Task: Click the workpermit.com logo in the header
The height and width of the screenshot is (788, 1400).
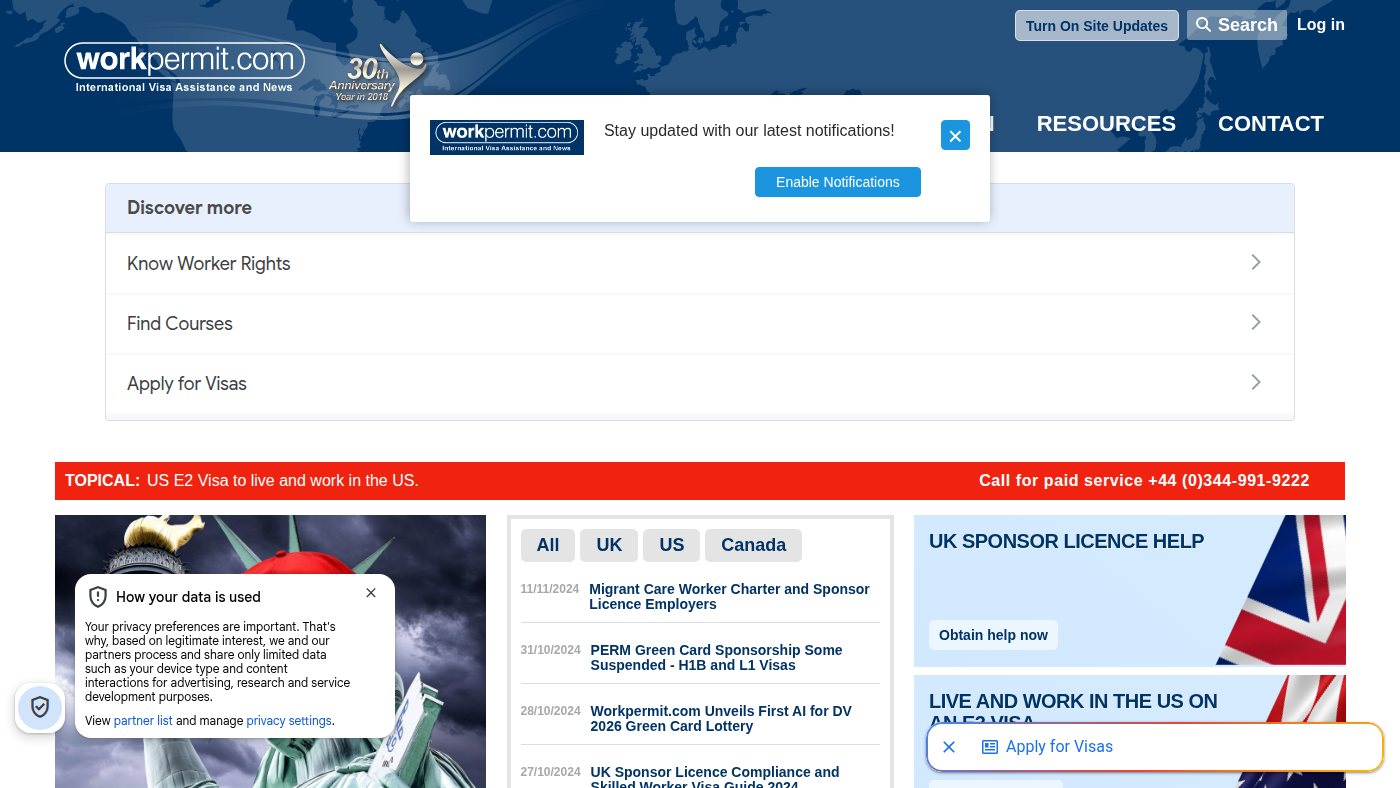Action: pyautogui.click(x=184, y=68)
